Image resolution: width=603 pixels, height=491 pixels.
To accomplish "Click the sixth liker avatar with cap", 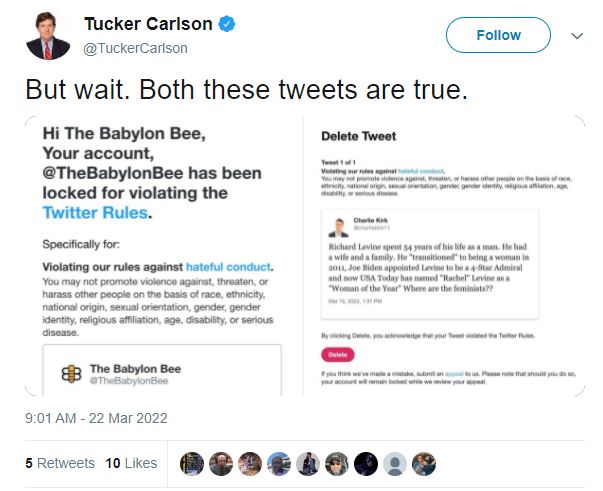I will click(x=337, y=464).
